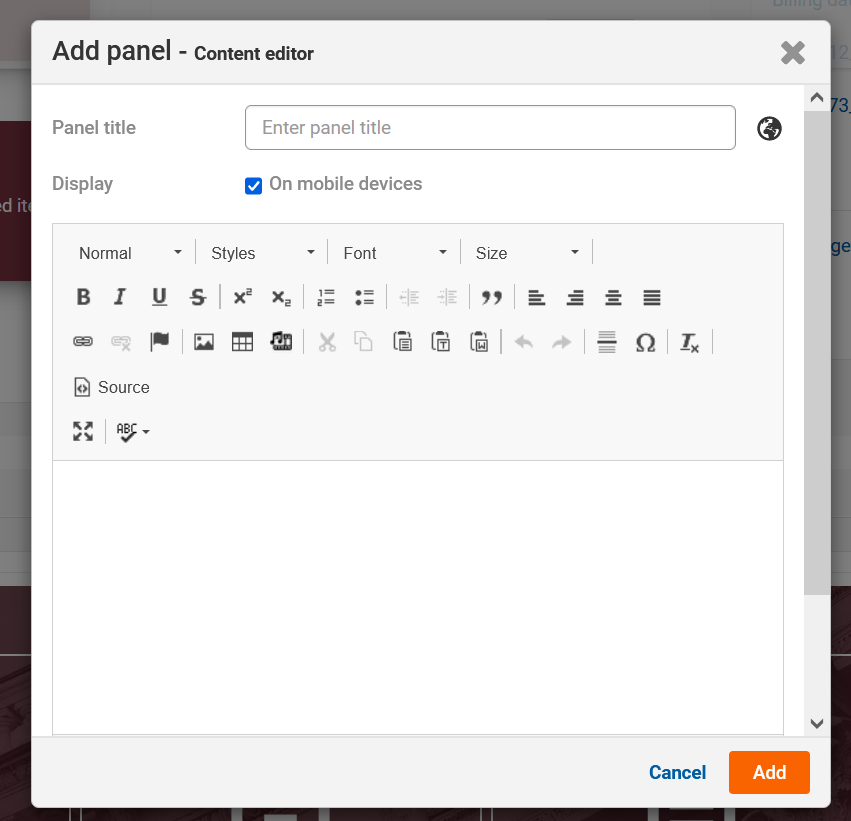Insert a table

click(242, 342)
